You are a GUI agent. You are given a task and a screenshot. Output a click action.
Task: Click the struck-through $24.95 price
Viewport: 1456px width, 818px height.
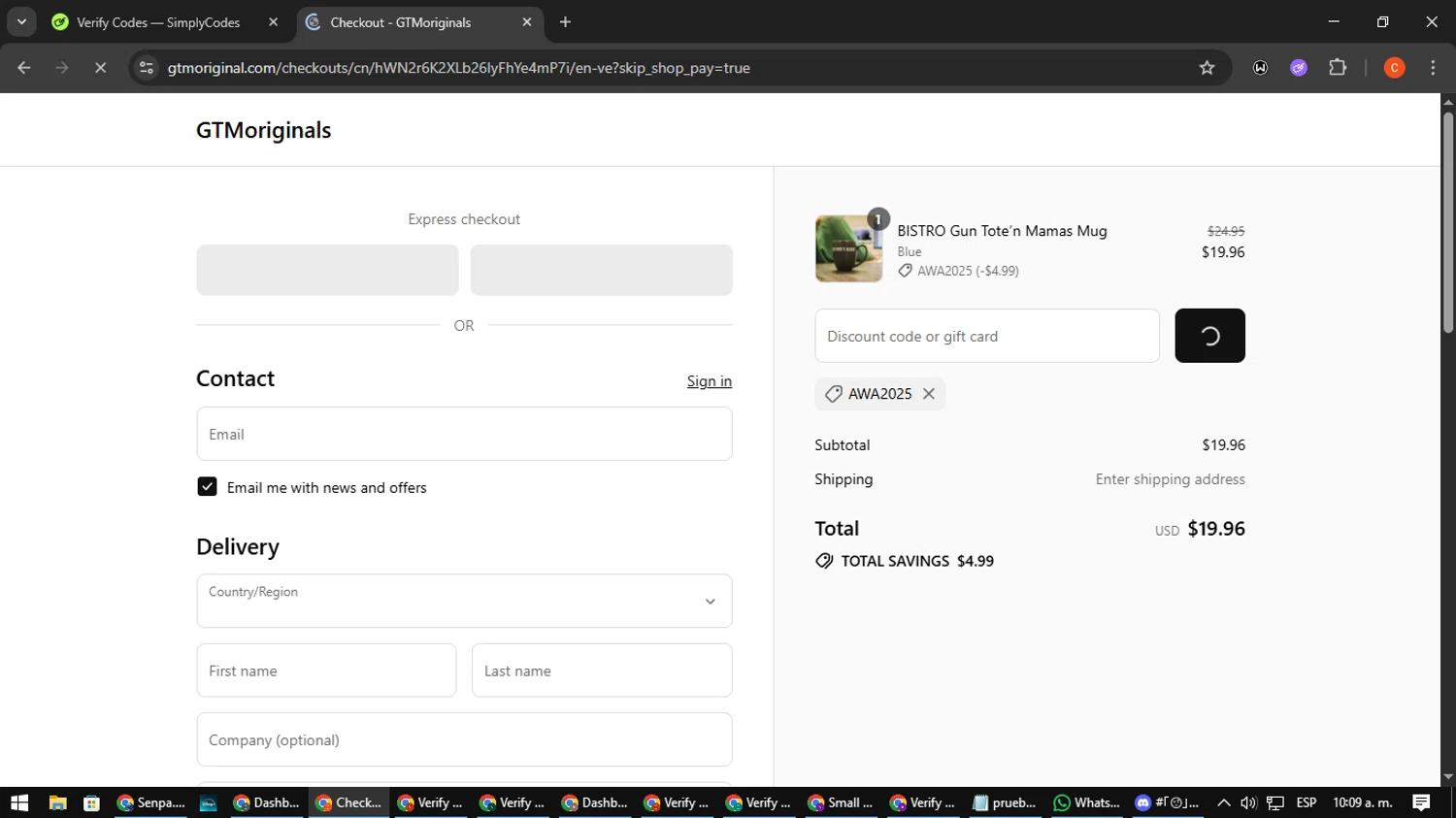1226,231
